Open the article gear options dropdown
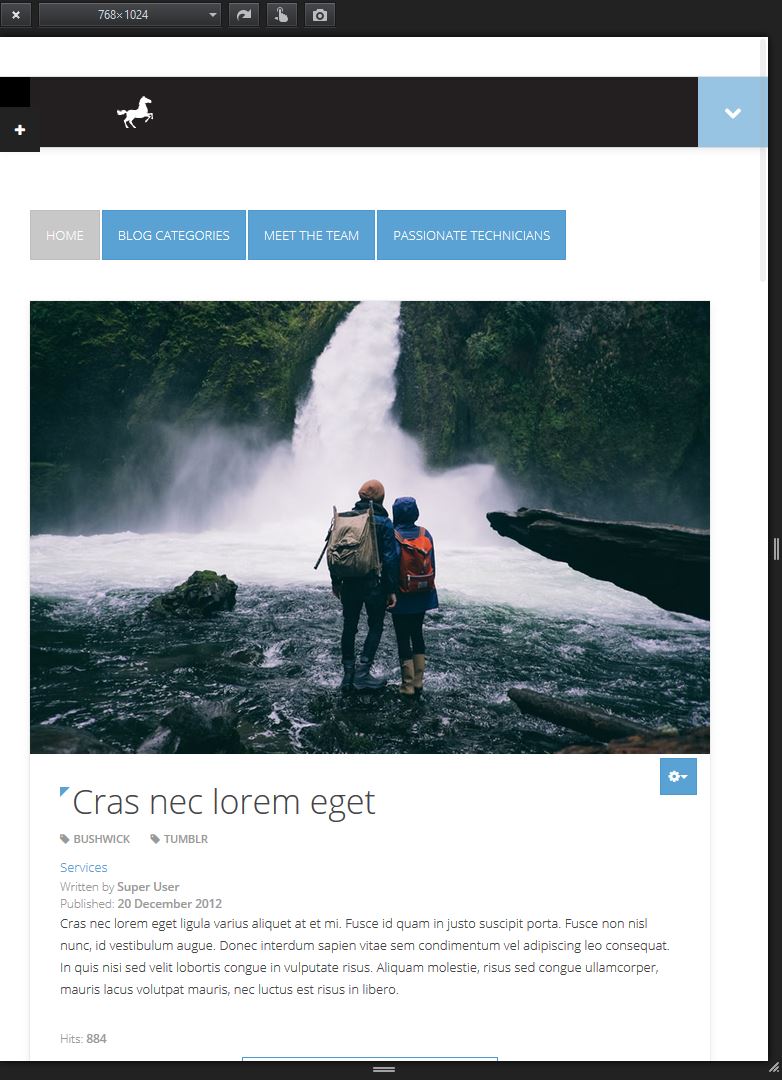This screenshot has height=1080, width=782. (678, 776)
